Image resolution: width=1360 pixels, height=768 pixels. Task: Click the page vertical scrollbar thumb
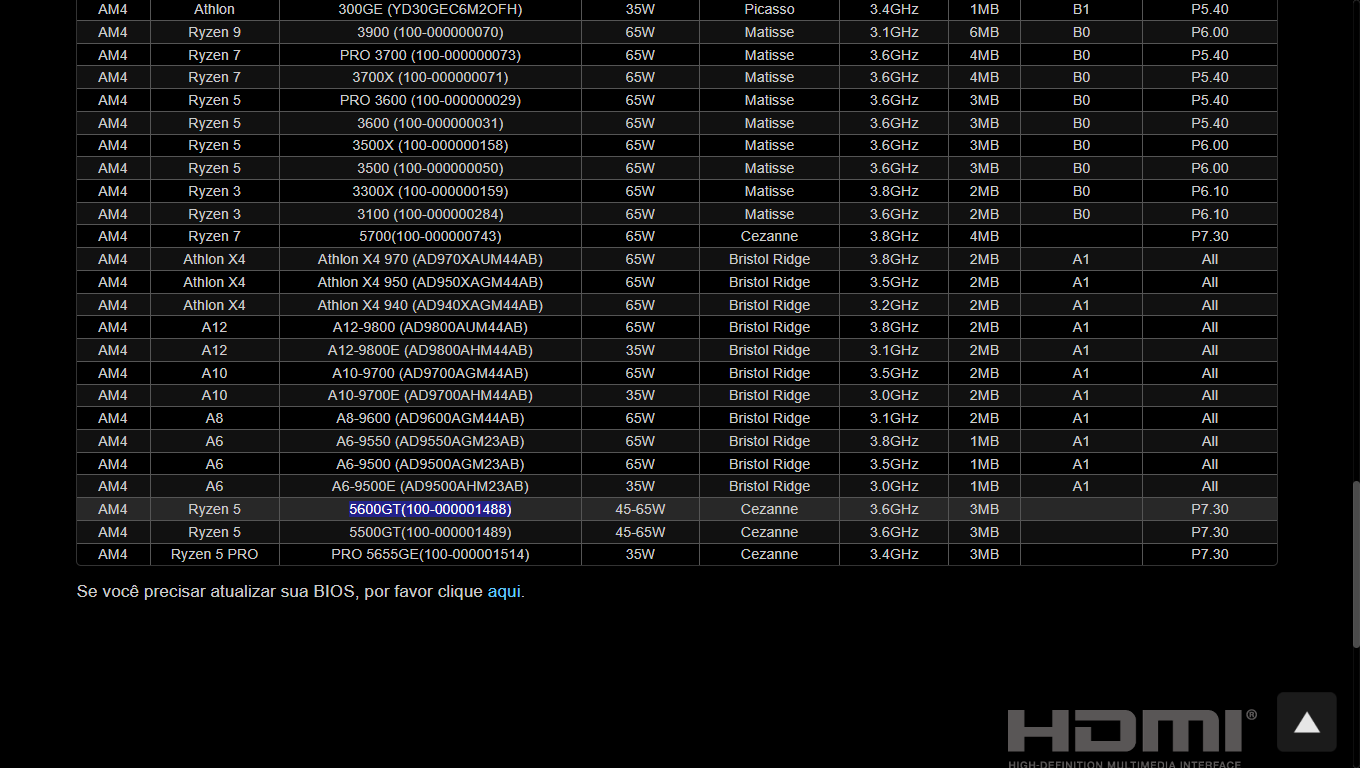pyautogui.click(x=1355, y=565)
